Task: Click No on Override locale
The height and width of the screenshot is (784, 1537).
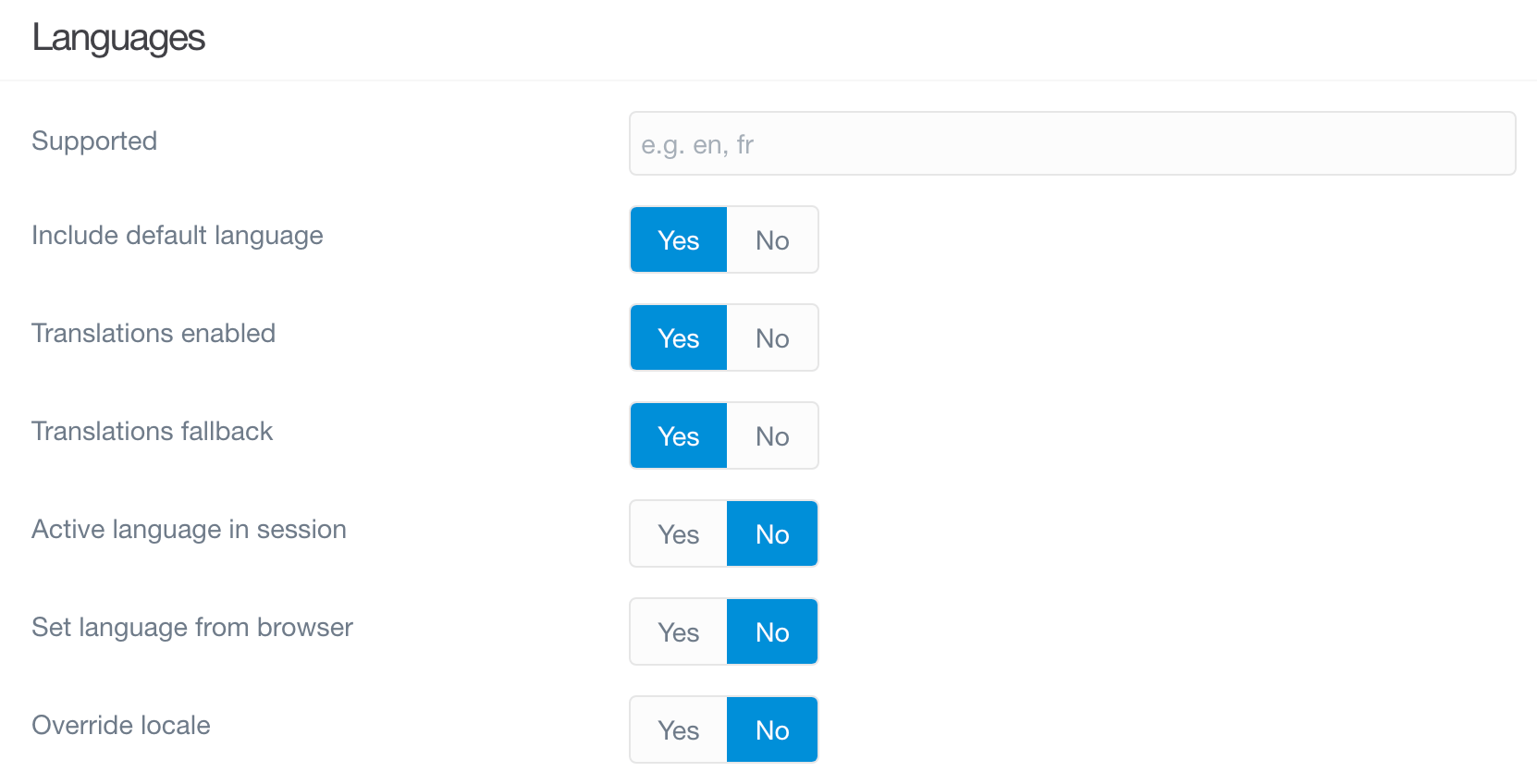Action: click(773, 729)
